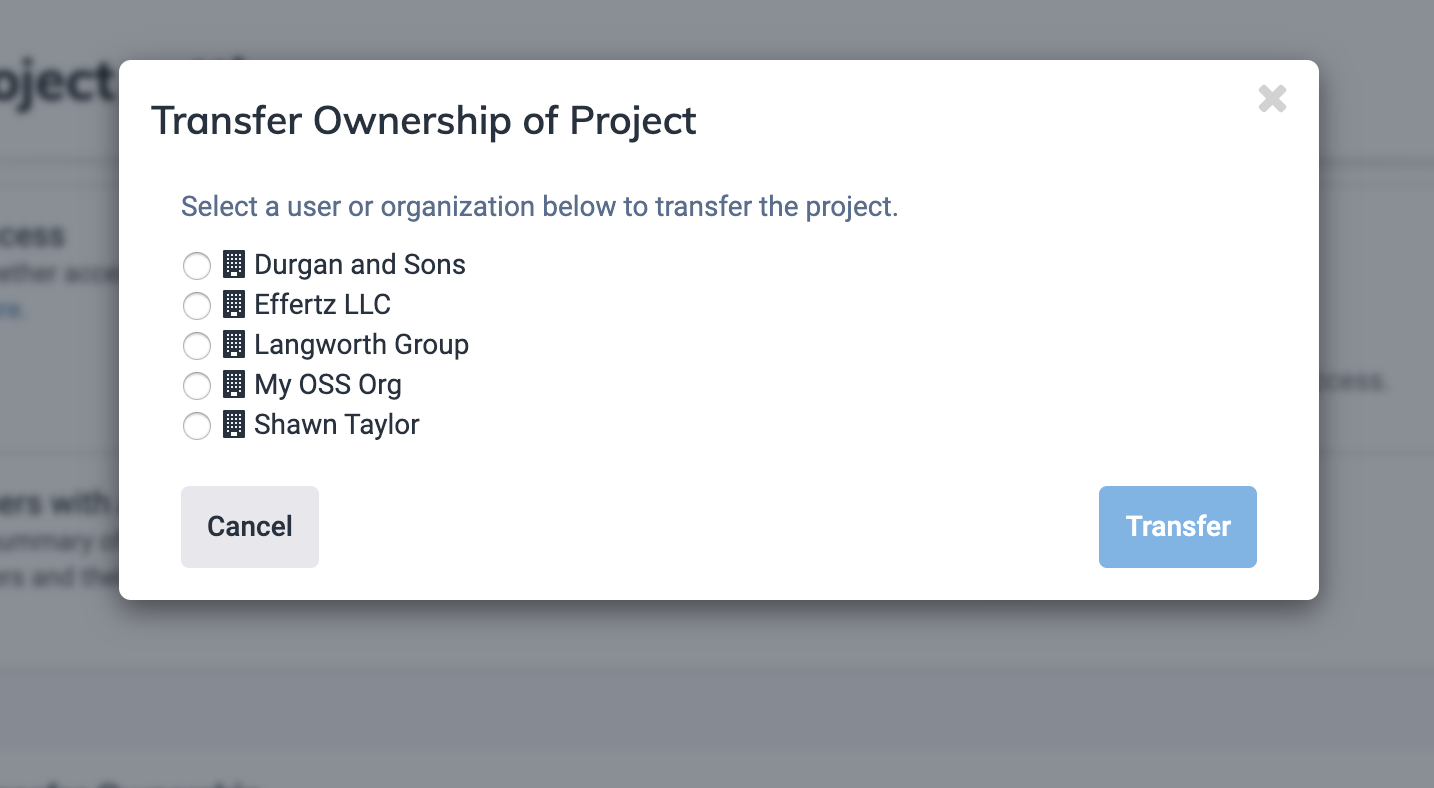The width and height of the screenshot is (1434, 788).
Task: Pick the My OSS Org radio button
Action: [197, 385]
